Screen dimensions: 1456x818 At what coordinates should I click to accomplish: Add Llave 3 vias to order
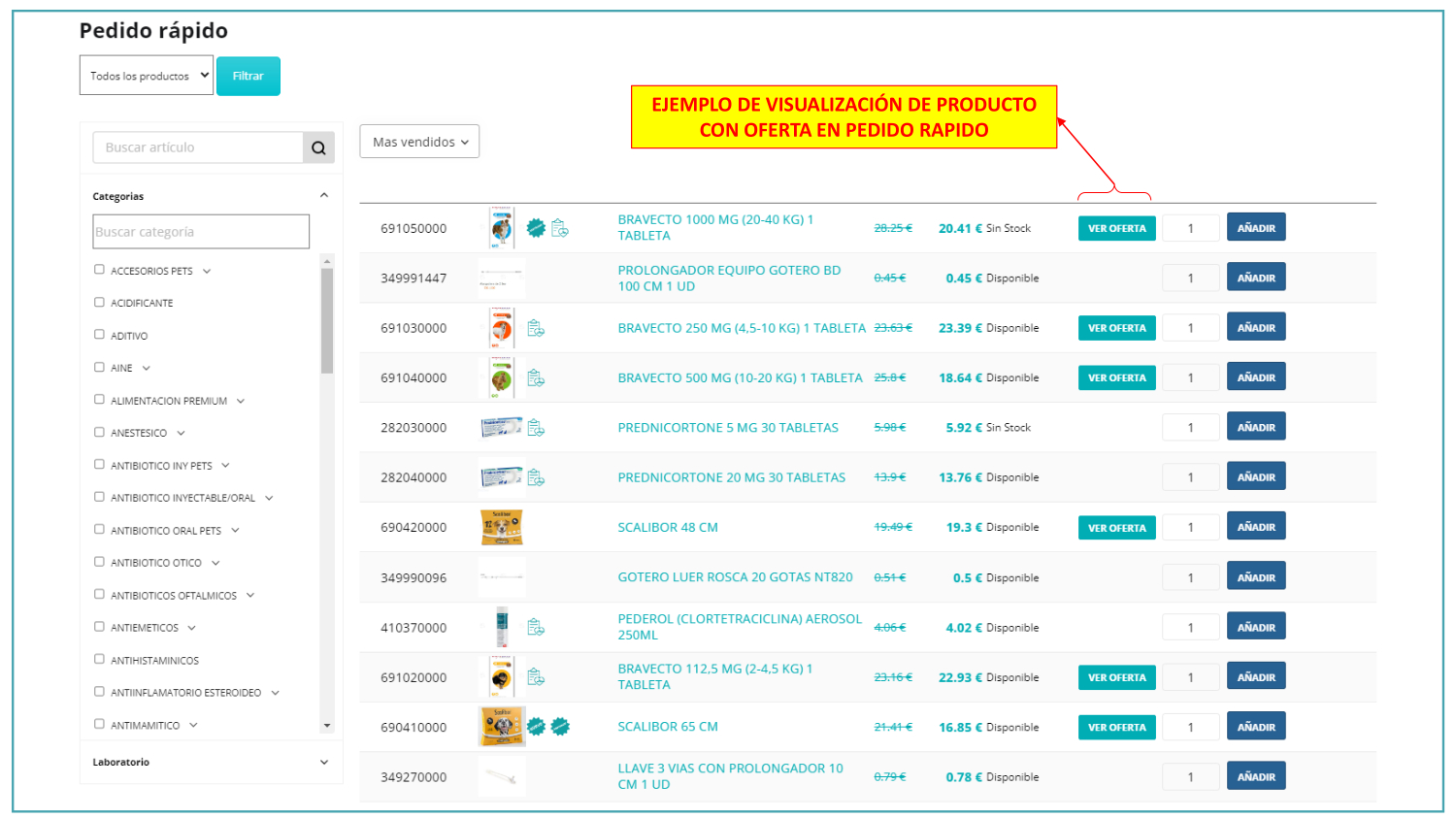tap(1256, 776)
